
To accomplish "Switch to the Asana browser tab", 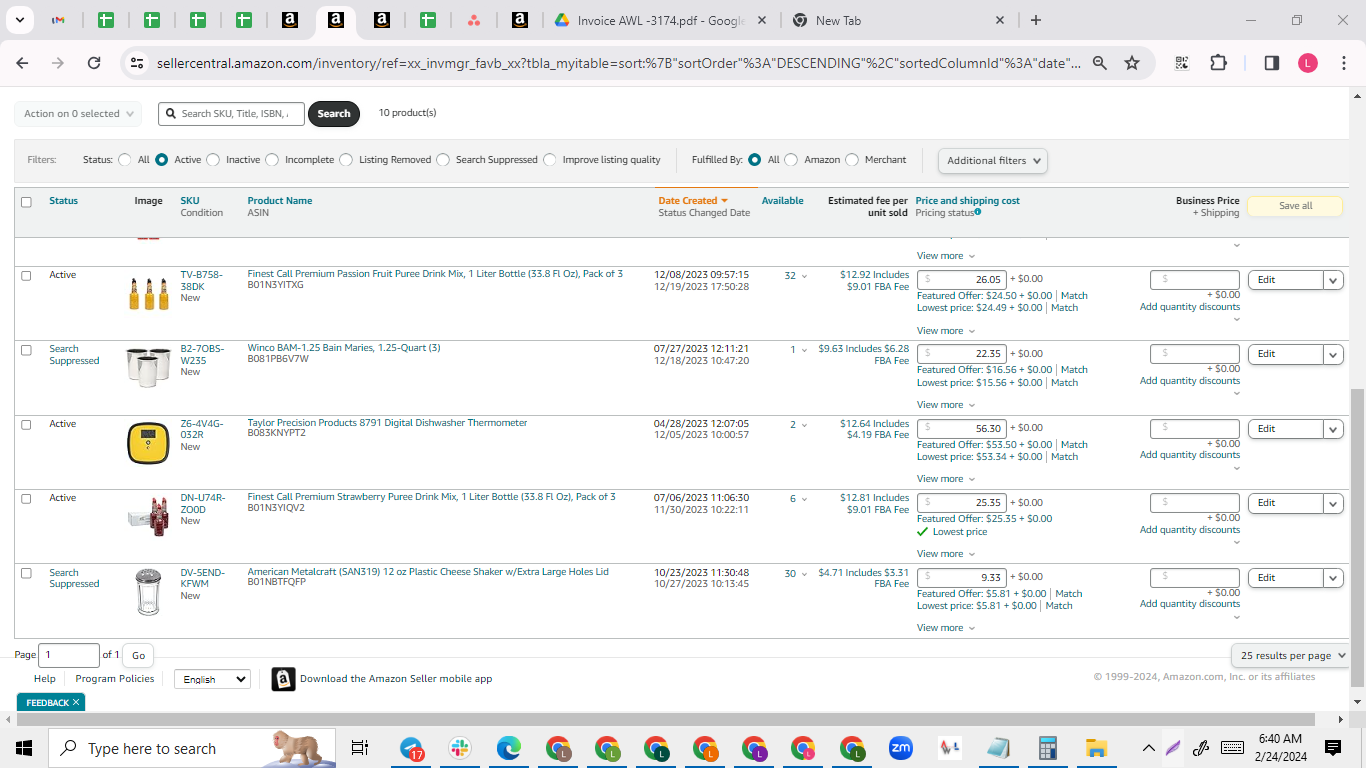I will 474,20.
